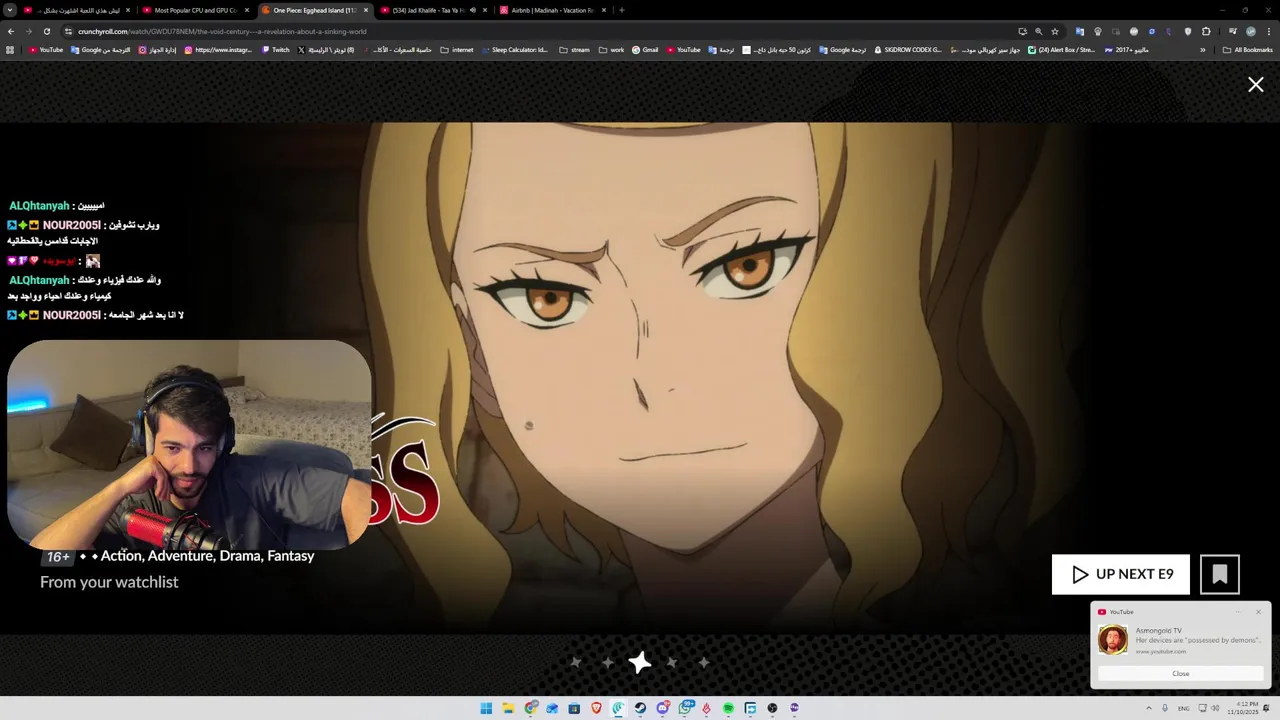The height and width of the screenshot is (720, 1280).
Task: Dismiss YouTube notification toast with small X
Action: coord(1258,612)
